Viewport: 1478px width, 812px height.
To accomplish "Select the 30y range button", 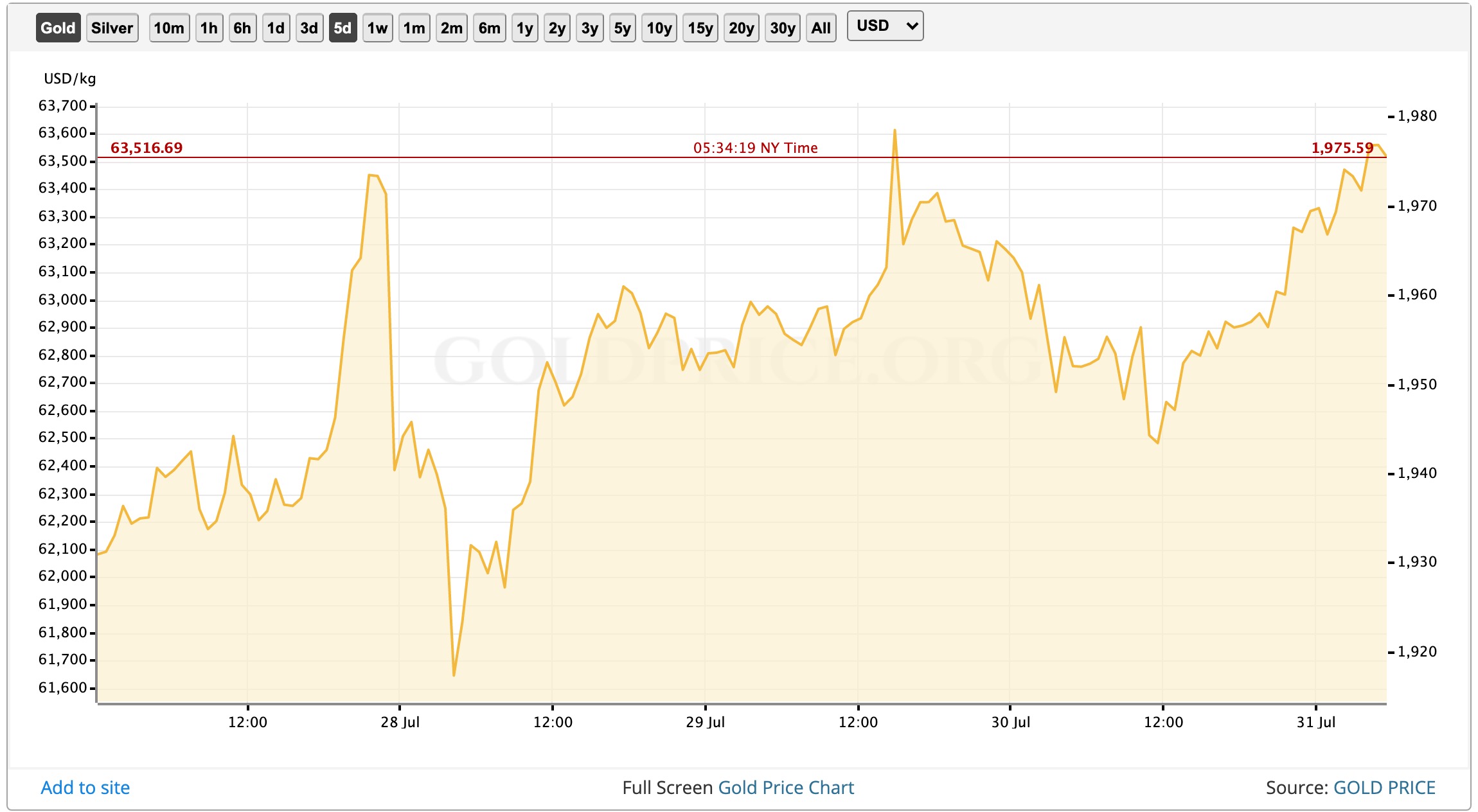I will pyautogui.click(x=782, y=28).
